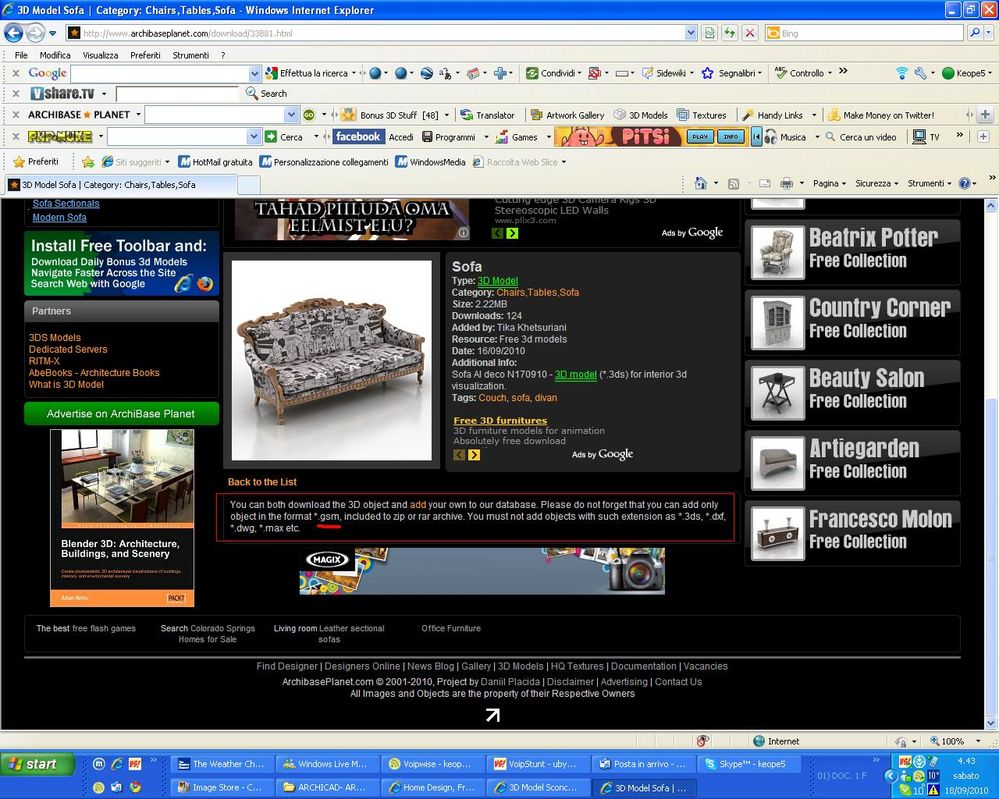Start the Bing search with the magnifier
This screenshot has height=799, width=999.
[975, 32]
